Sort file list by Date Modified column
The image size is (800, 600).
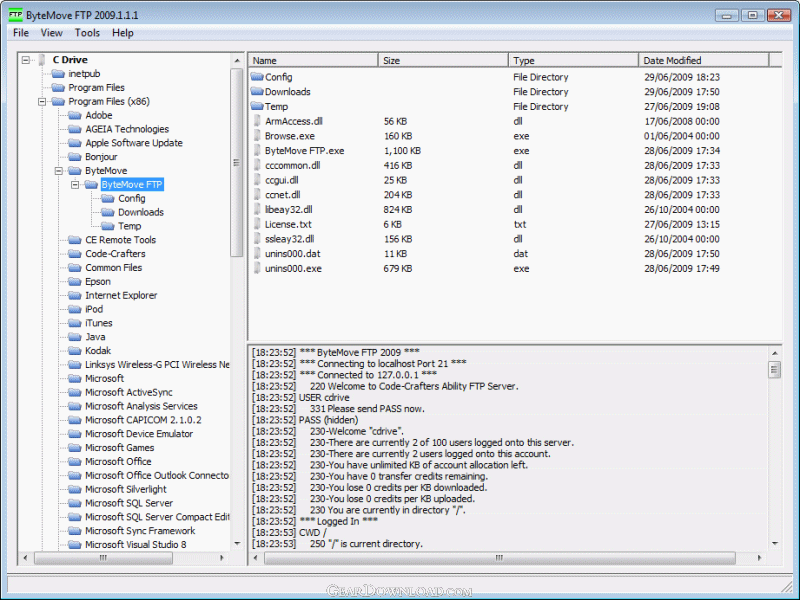click(x=704, y=60)
